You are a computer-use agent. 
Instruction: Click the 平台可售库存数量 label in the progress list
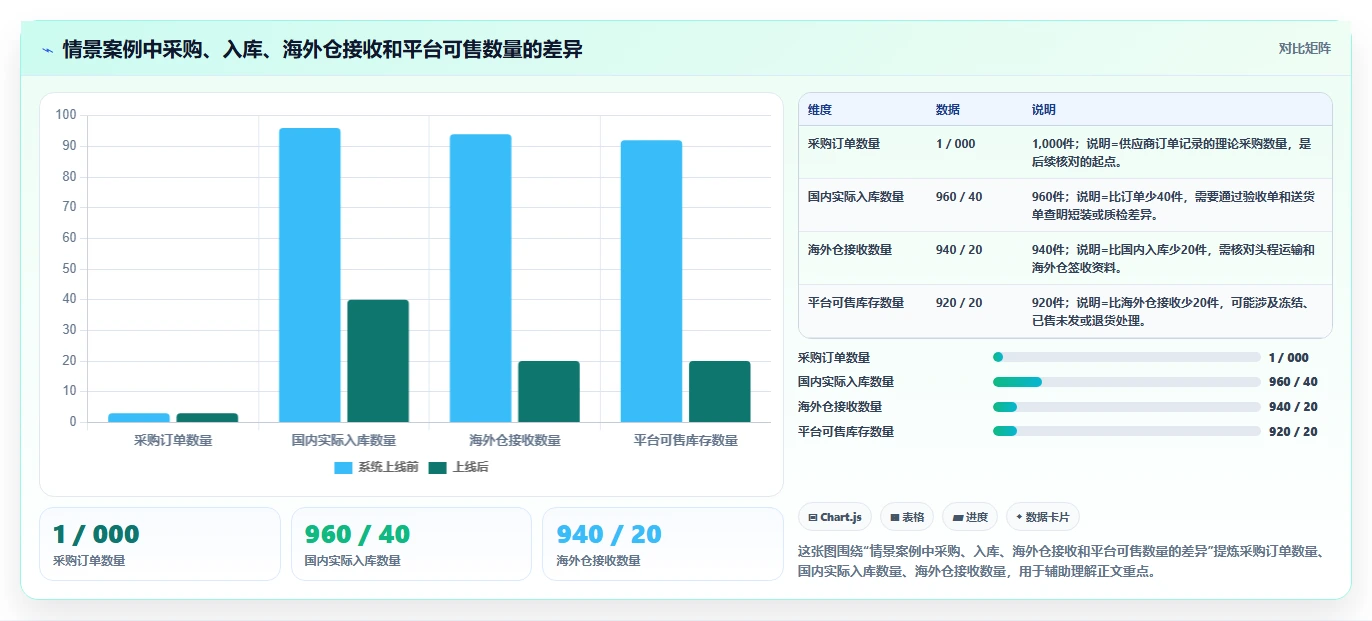846,432
